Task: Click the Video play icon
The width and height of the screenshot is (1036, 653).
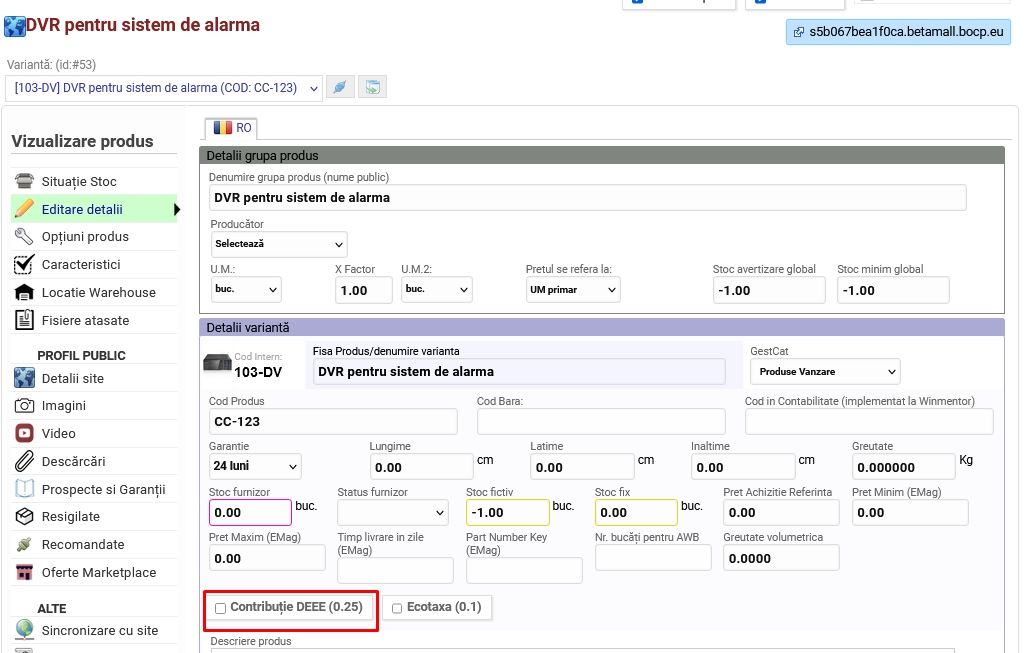Action: pyautogui.click(x=24, y=433)
